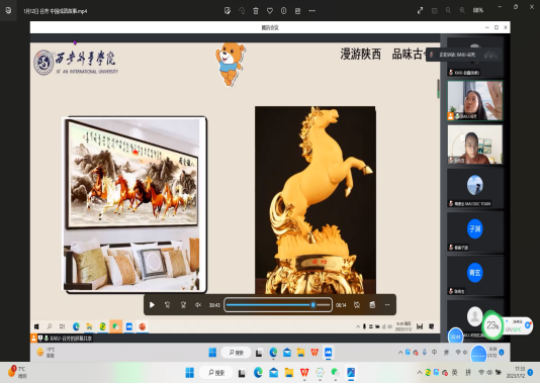
Task: Toggle repeat mode in the player bar
Action: point(357,305)
